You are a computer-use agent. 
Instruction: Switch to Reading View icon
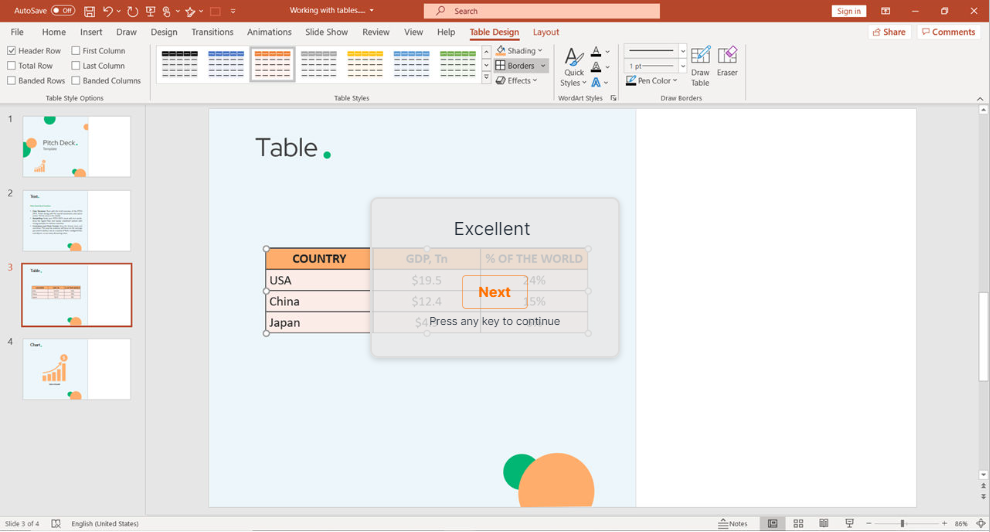click(823, 523)
